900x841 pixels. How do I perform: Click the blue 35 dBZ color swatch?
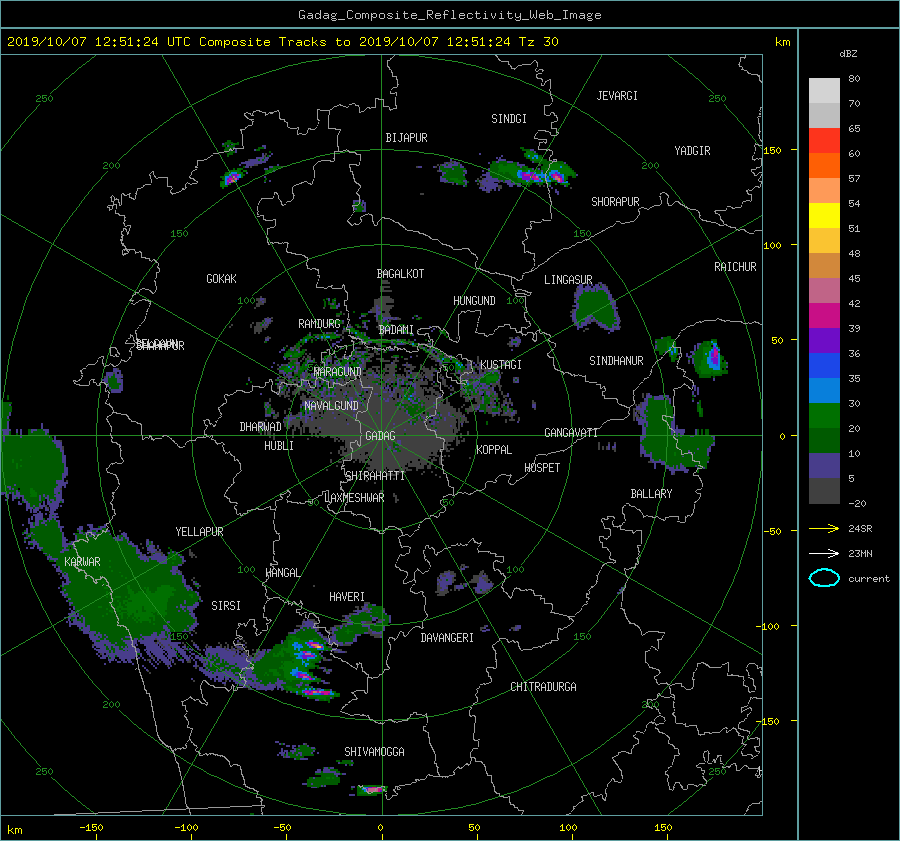[x=824, y=366]
